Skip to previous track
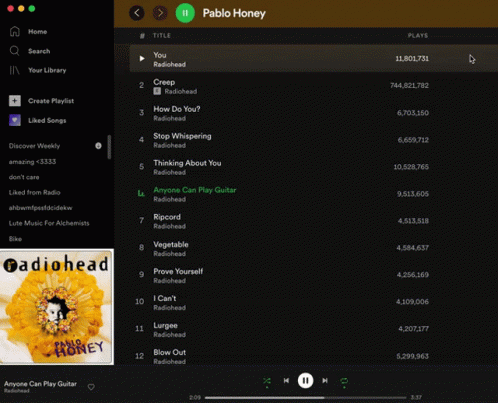The width and height of the screenshot is (498, 403). click(286, 381)
